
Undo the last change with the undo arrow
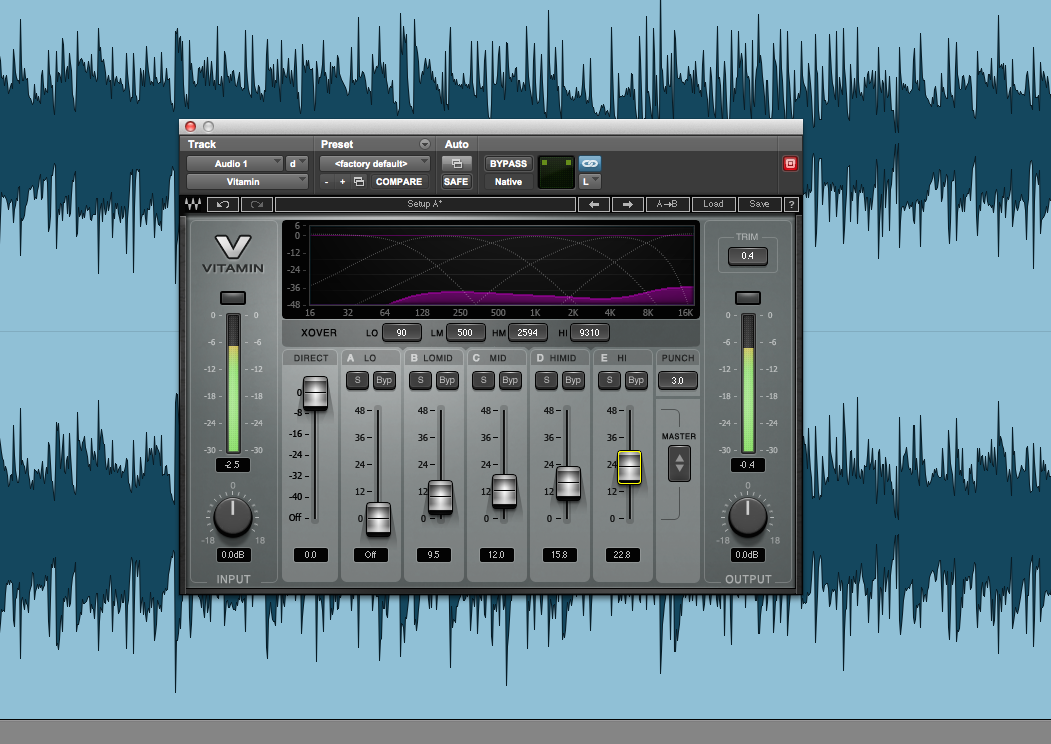point(223,204)
